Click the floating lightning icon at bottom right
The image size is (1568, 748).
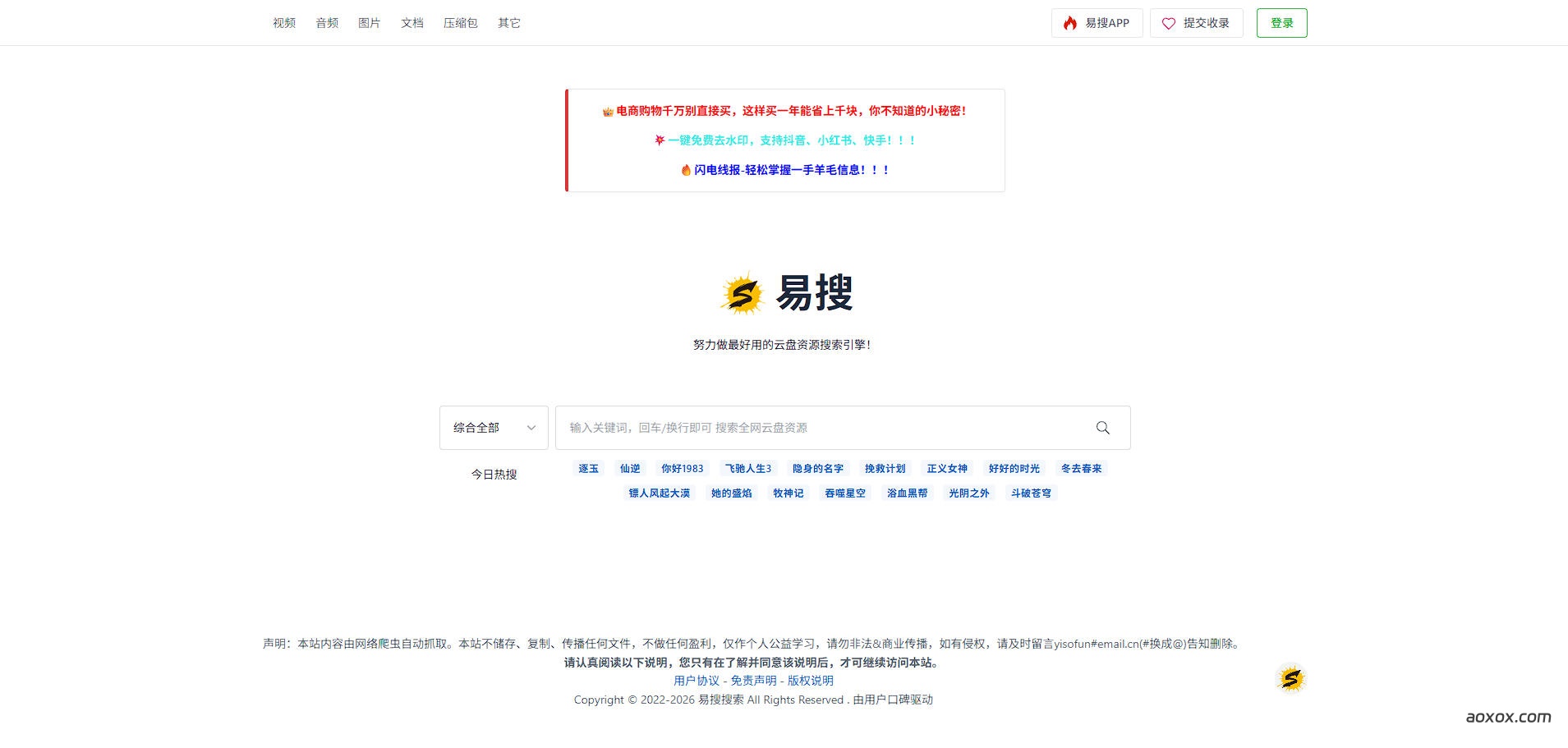click(1292, 678)
